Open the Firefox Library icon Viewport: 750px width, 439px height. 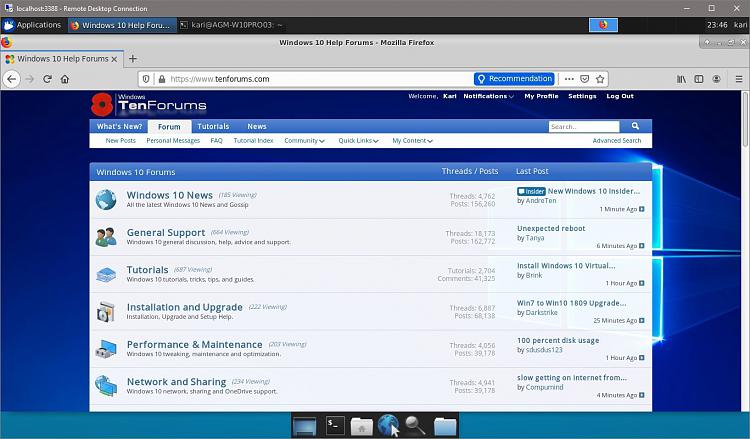coord(681,79)
